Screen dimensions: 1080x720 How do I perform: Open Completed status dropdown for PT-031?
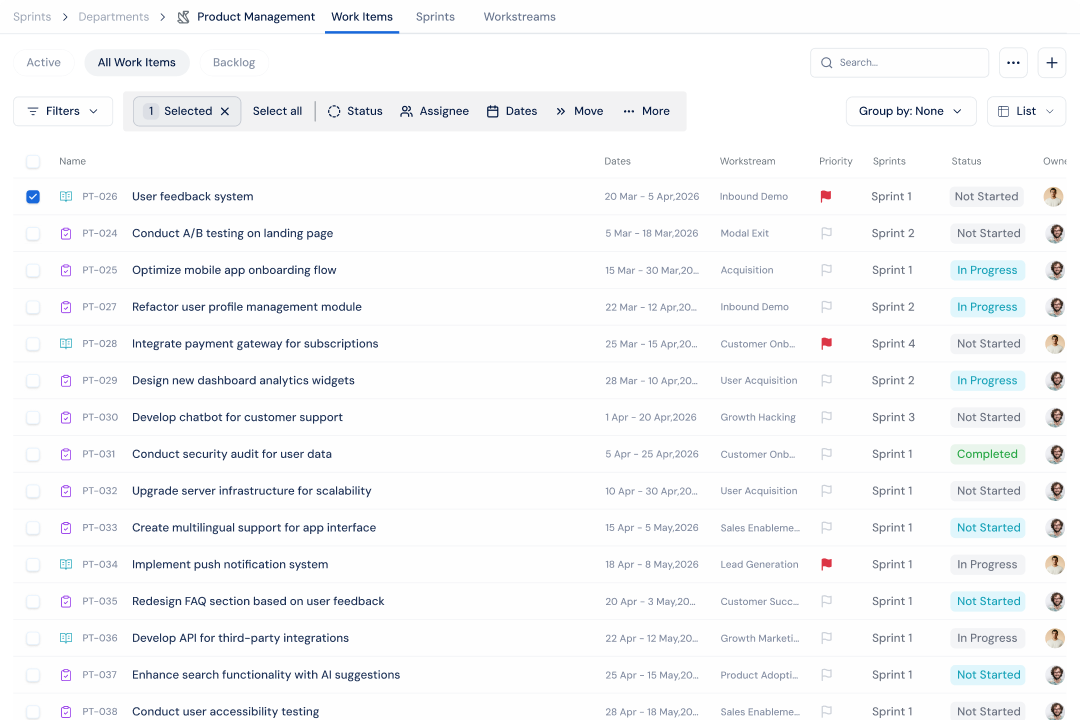click(x=987, y=454)
